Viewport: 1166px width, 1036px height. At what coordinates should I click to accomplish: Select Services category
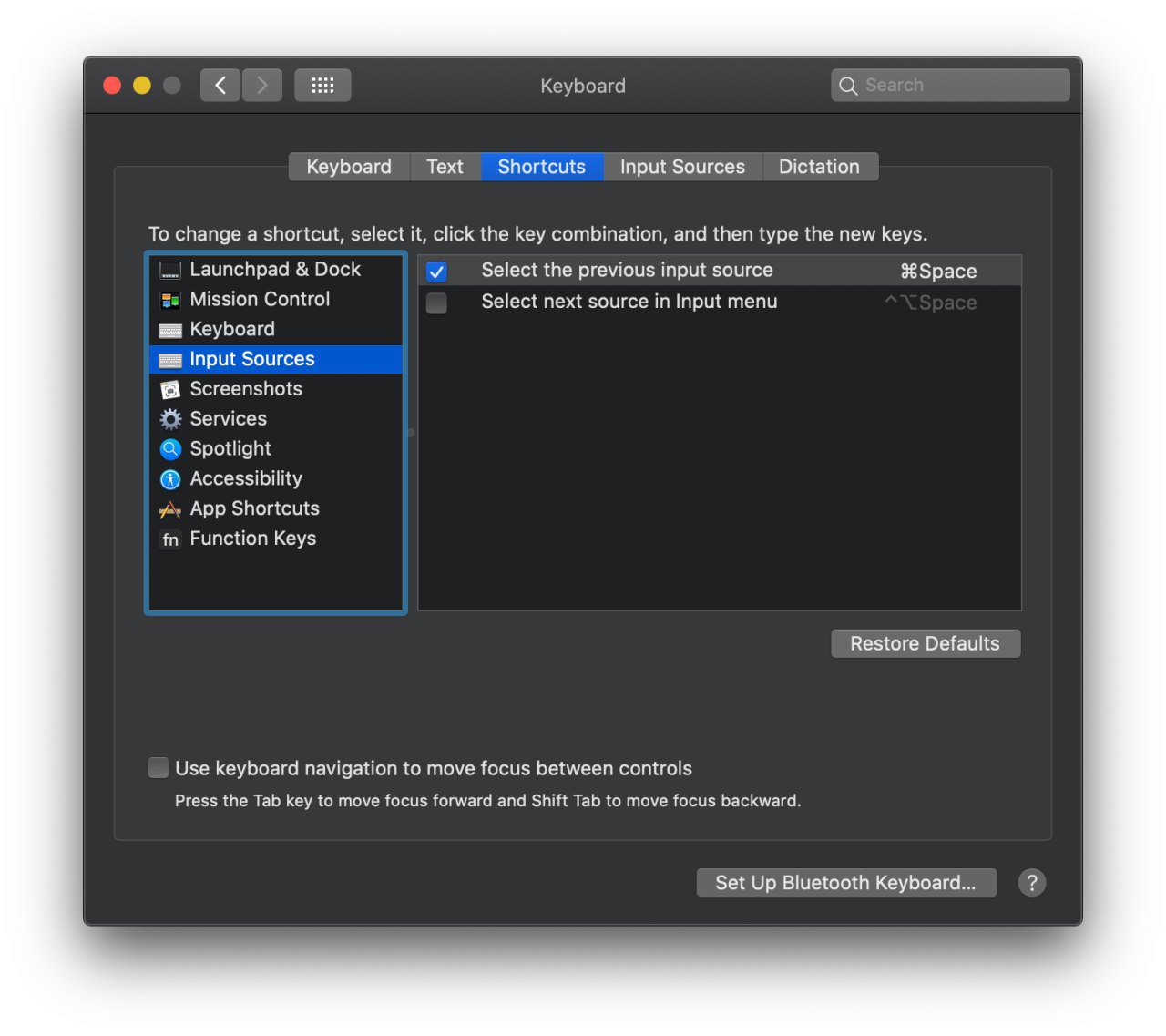(x=275, y=419)
